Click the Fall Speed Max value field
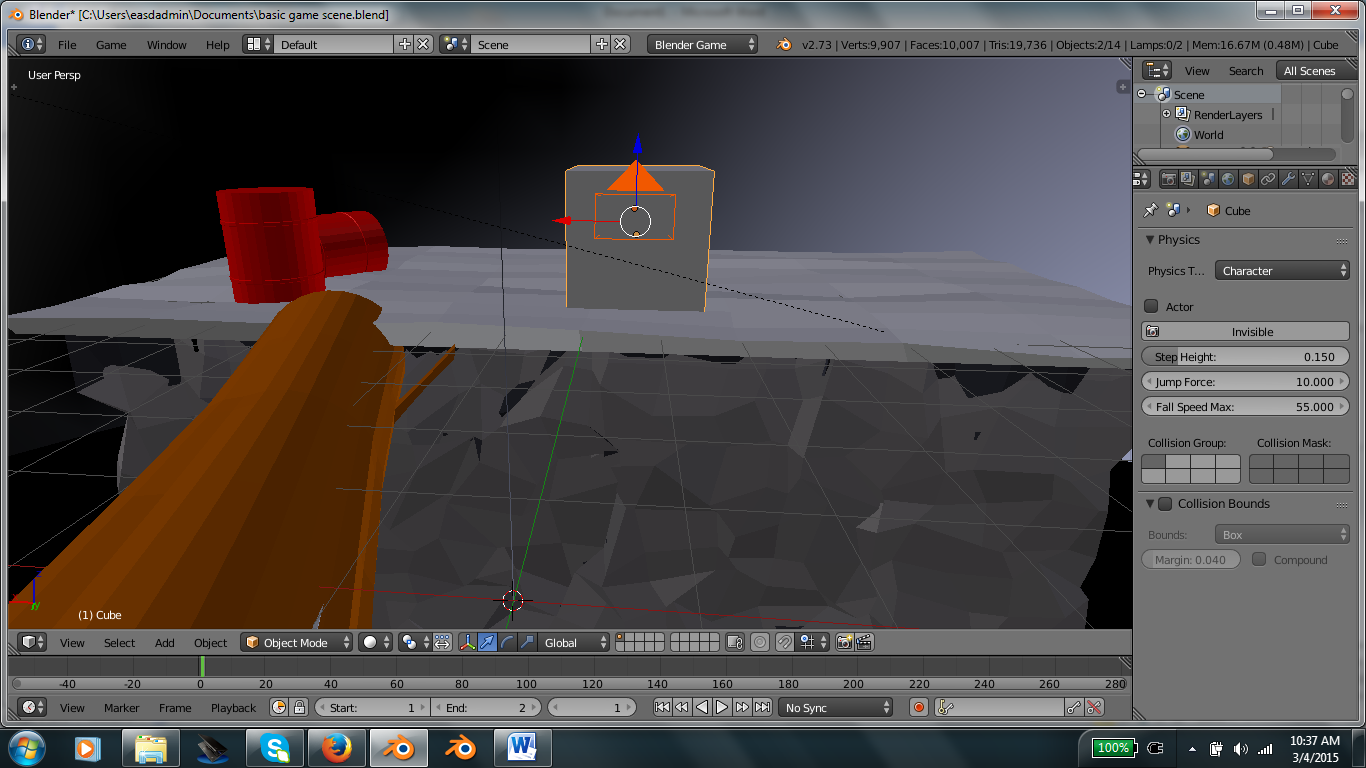 1245,406
